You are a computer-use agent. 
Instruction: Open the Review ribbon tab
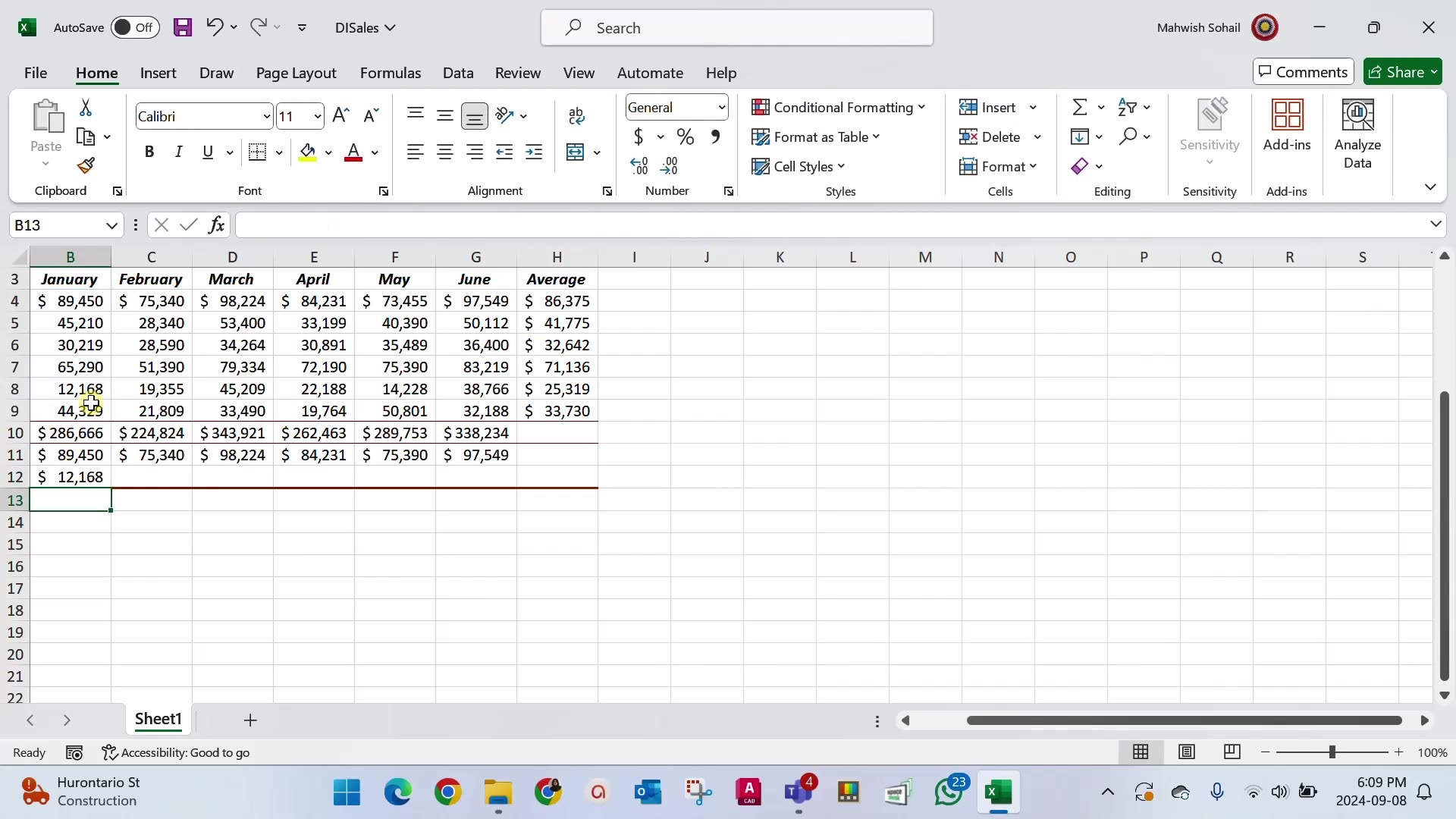[518, 73]
